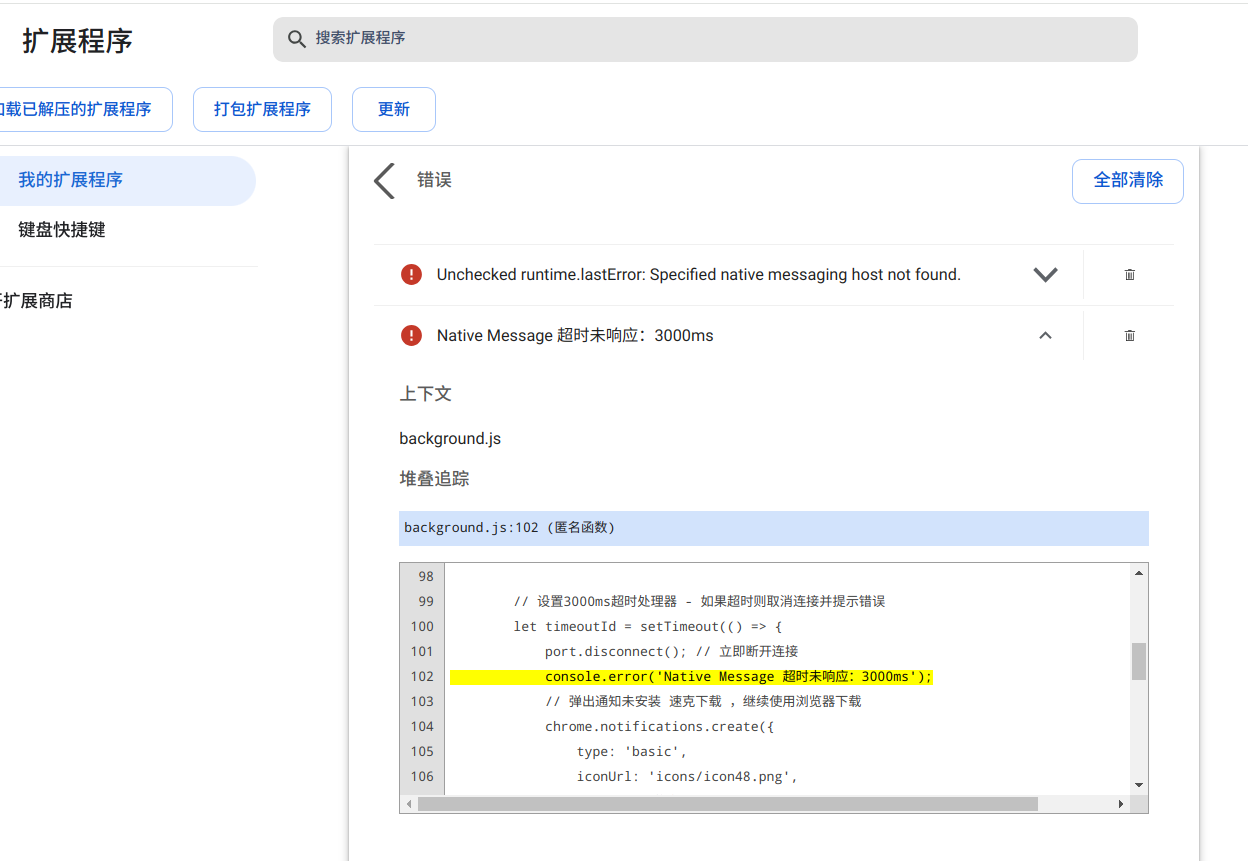The width and height of the screenshot is (1248, 861).
Task: Click the type: 'basic' code line
Action: pos(632,752)
